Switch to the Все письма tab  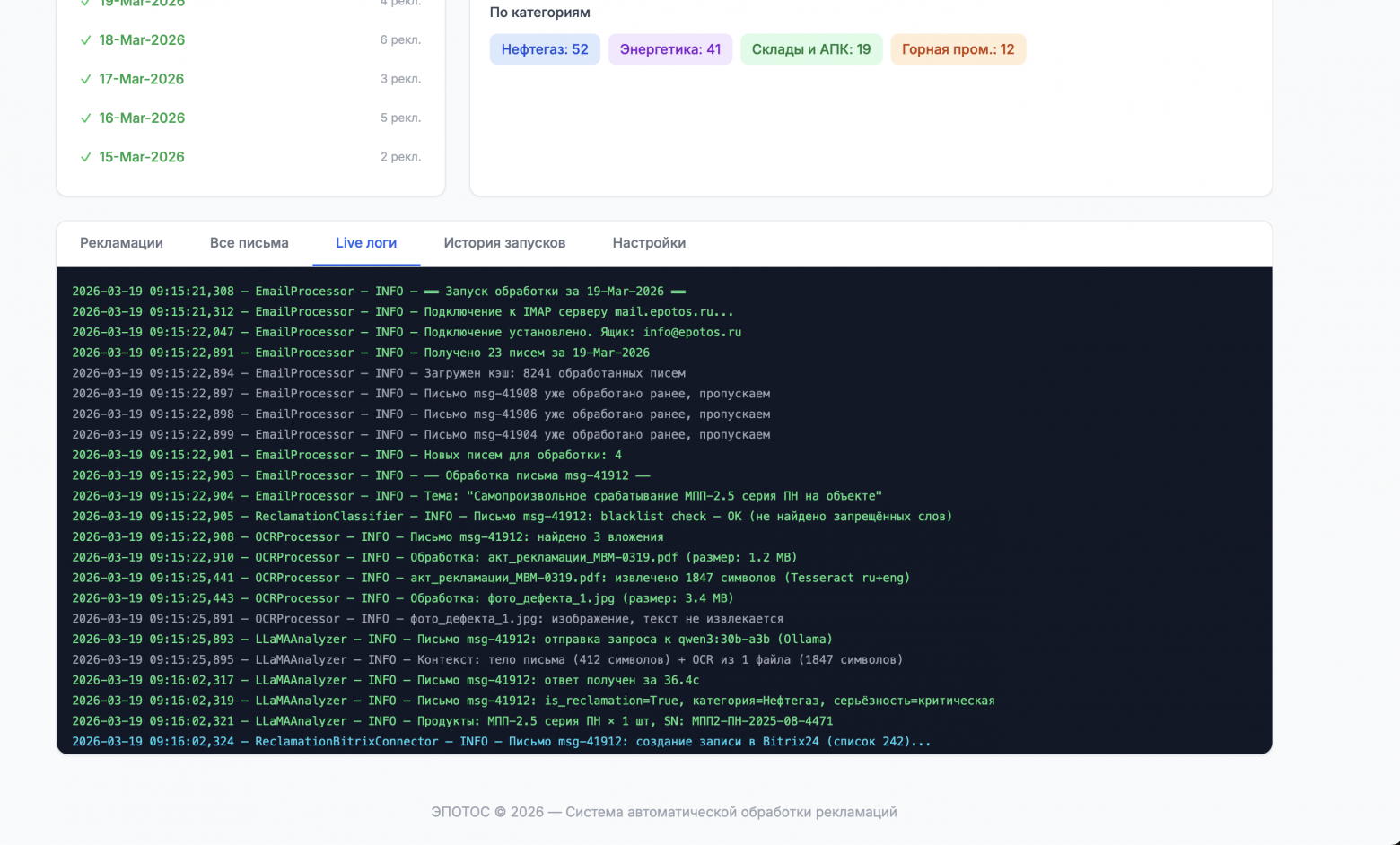coord(249,243)
